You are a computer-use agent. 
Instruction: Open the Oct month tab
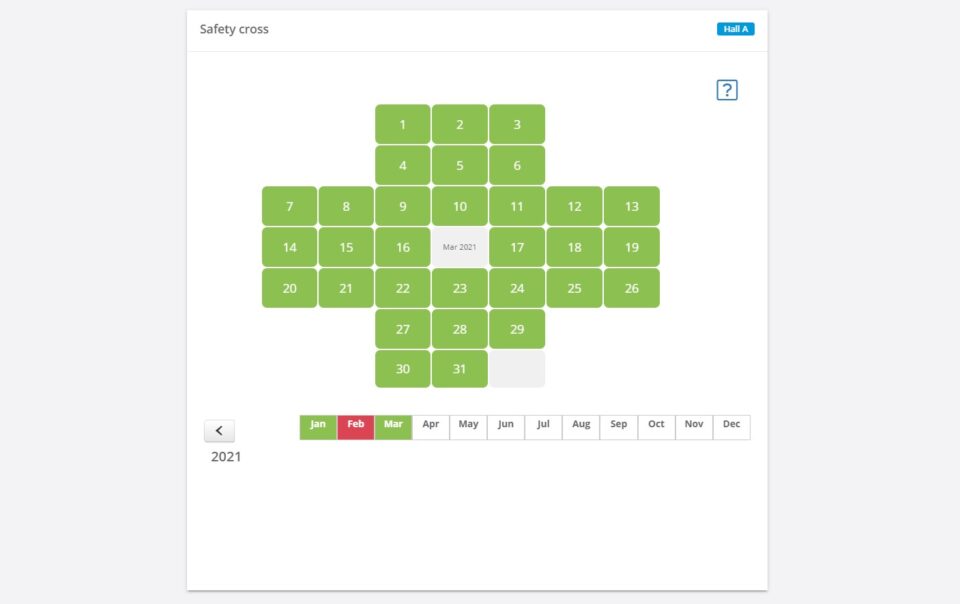coord(656,427)
